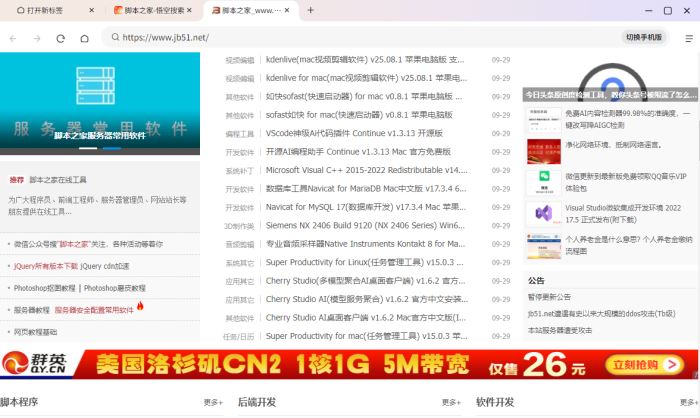Open Microsoft Visual C++ Redistributable entry
Image resolution: width=700 pixels, height=418 pixels.
367,170
